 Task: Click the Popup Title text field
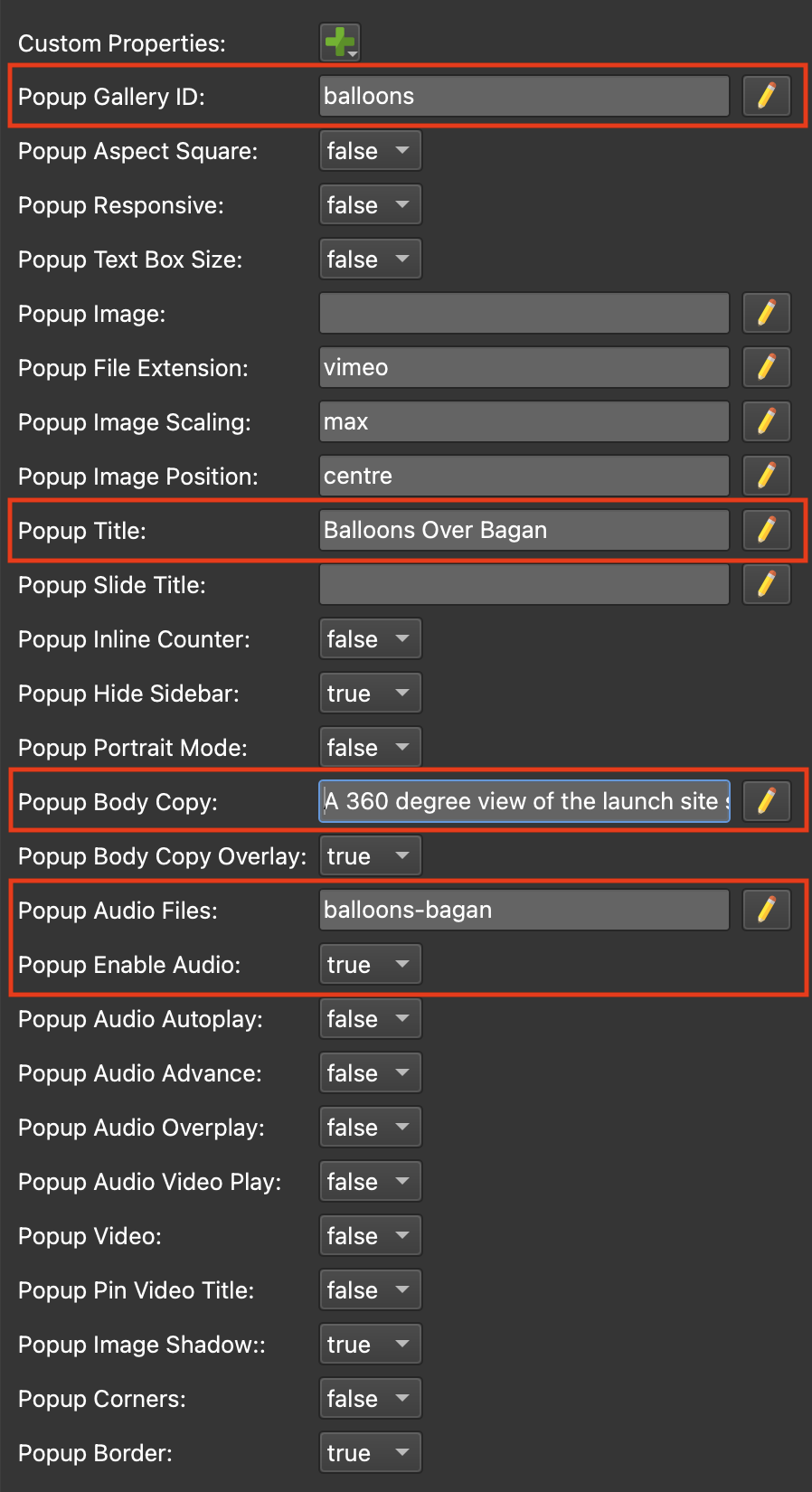524,530
